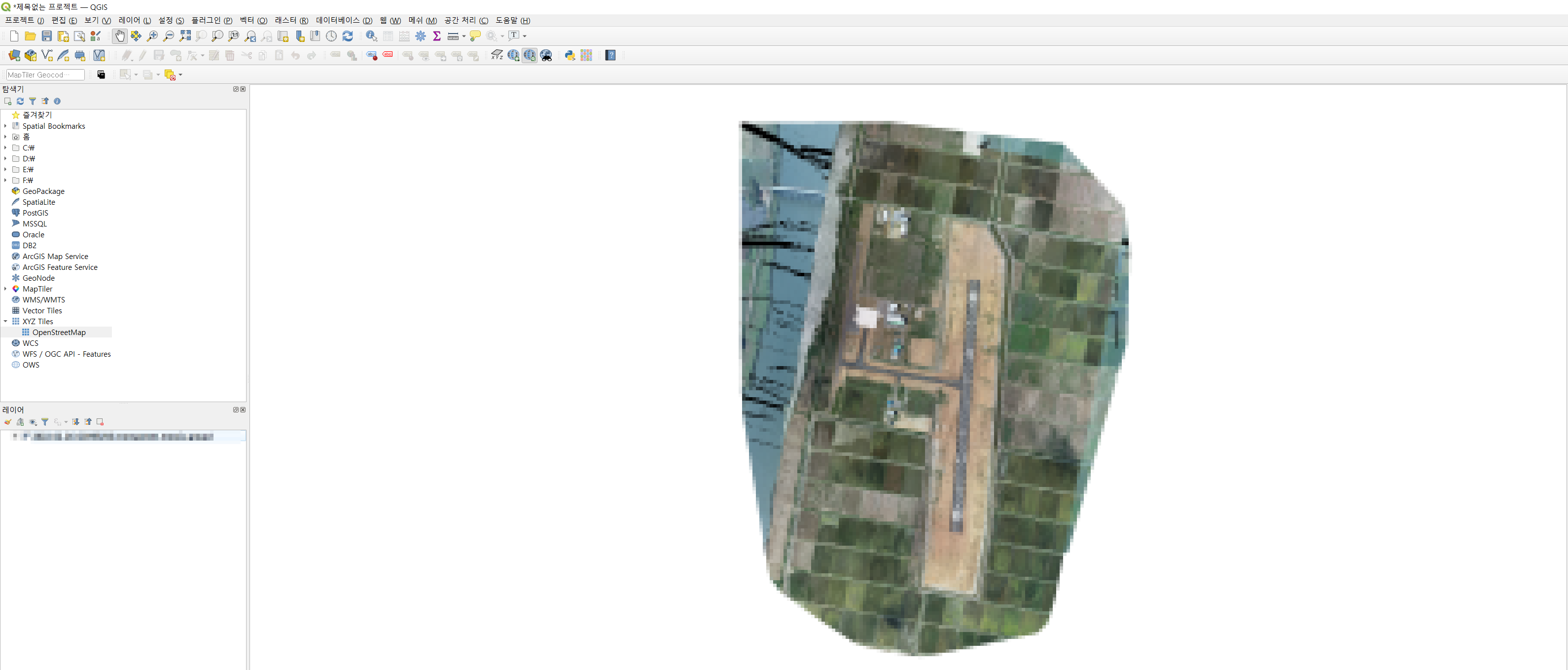Expand the MapTiler tree node
The width and height of the screenshot is (1568, 670).
point(5,289)
